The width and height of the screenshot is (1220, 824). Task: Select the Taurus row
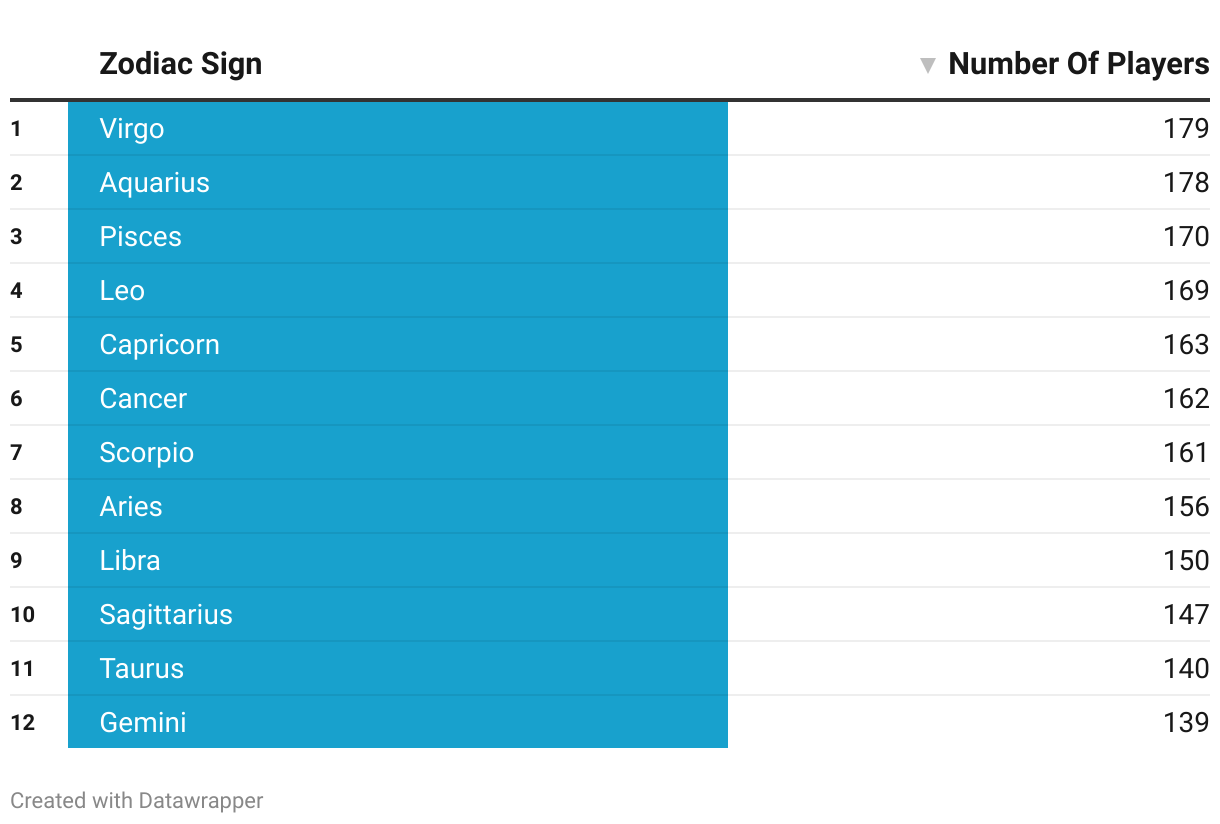[x=610, y=669]
